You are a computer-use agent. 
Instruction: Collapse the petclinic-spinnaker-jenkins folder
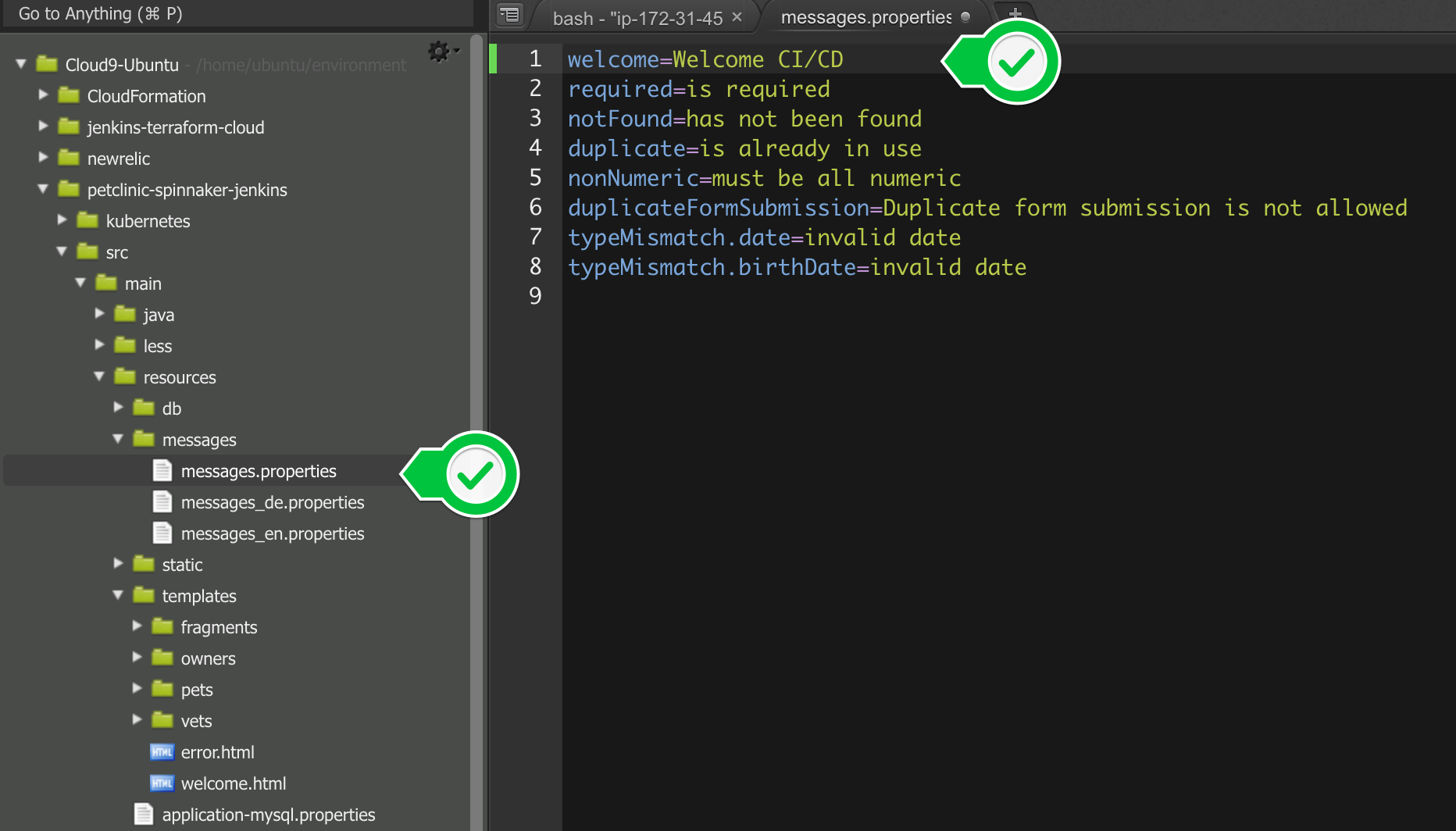click(x=43, y=189)
